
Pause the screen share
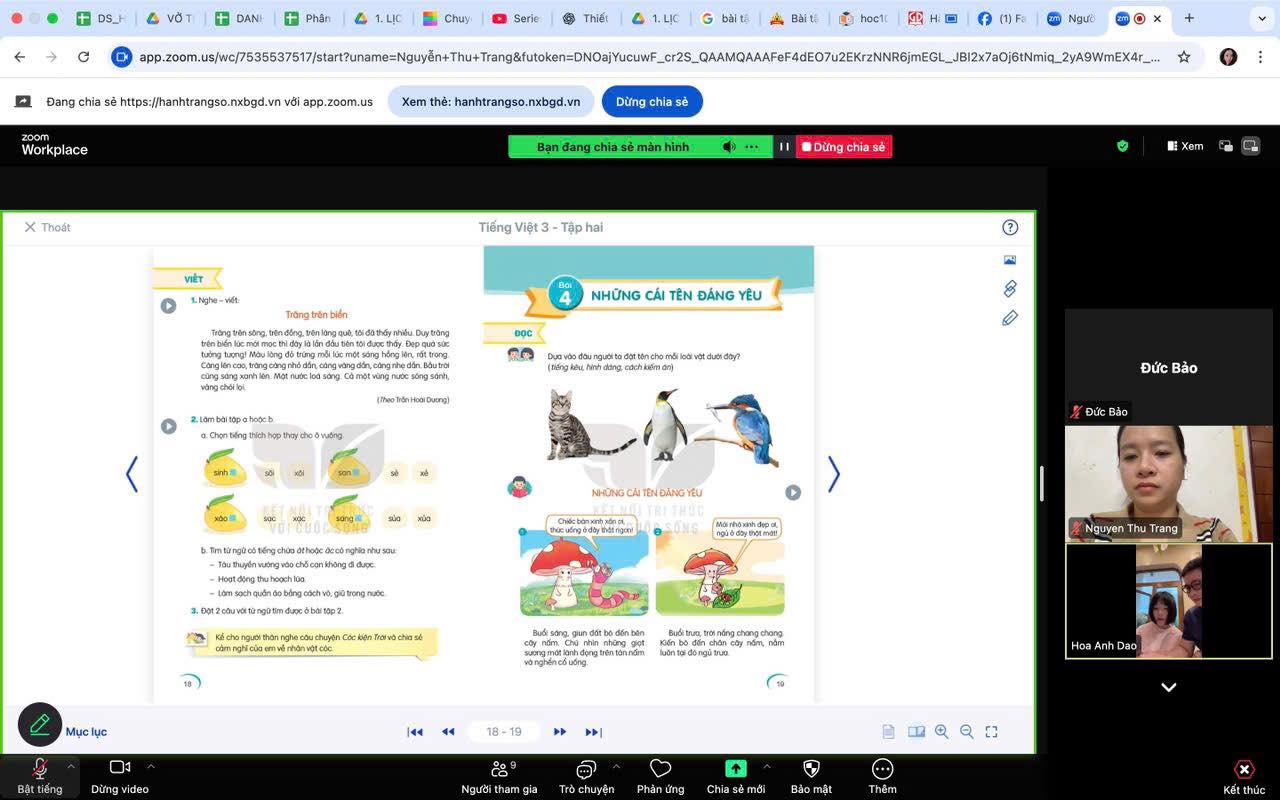(784, 147)
